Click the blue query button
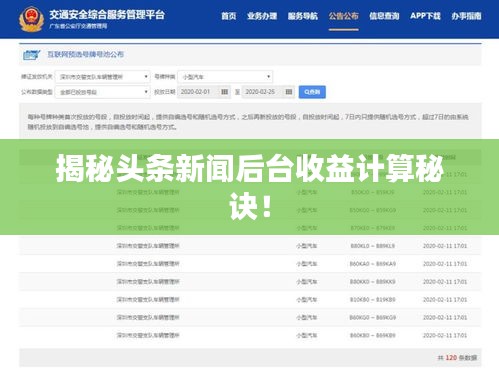 pyautogui.click(x=312, y=92)
